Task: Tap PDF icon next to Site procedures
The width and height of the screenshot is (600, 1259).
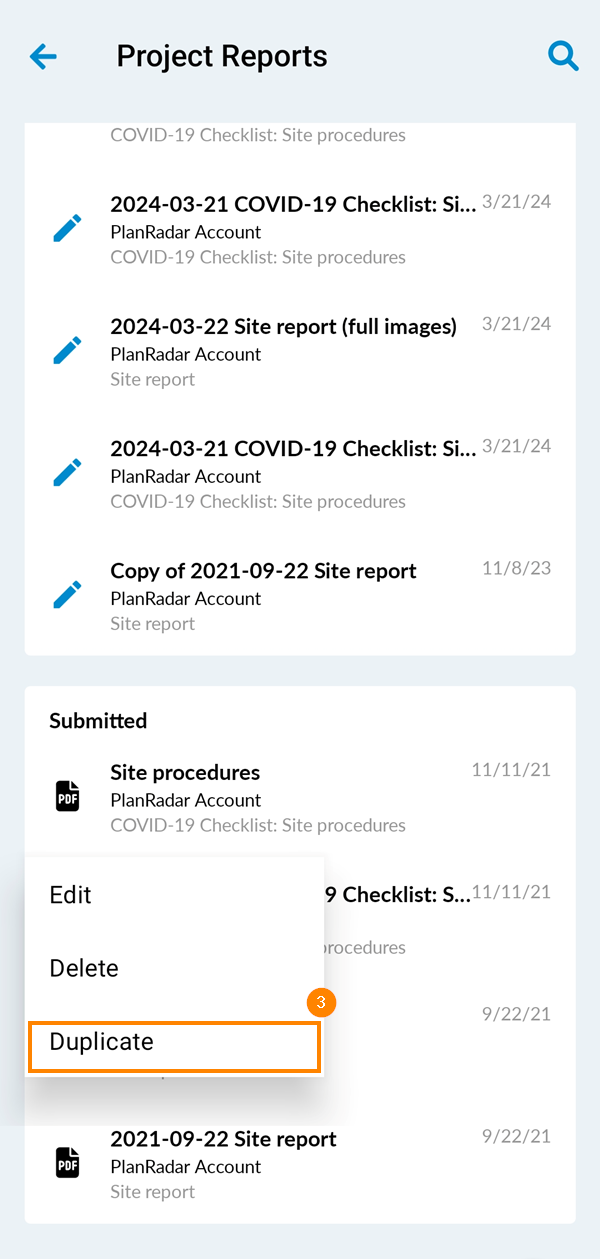Action: tap(67, 797)
